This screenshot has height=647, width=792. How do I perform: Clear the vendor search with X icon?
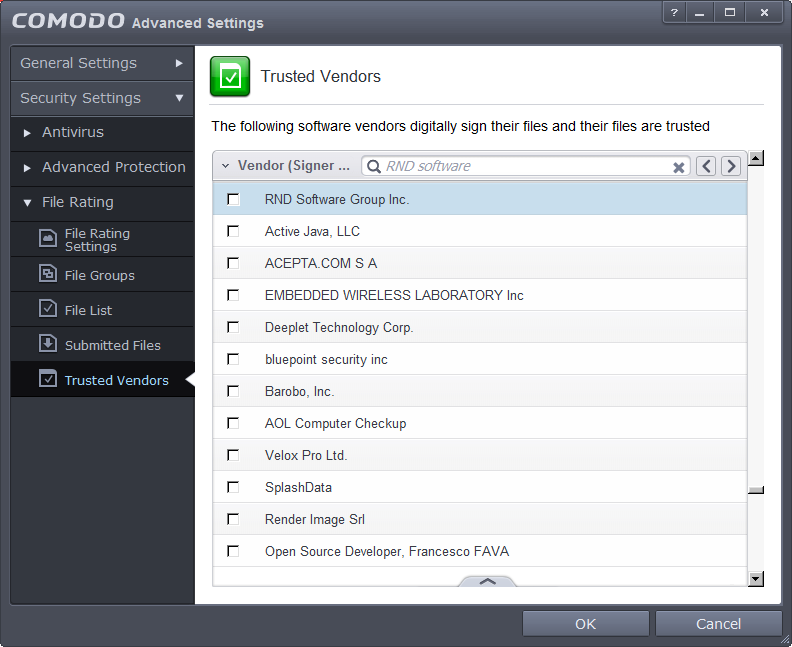coord(679,167)
